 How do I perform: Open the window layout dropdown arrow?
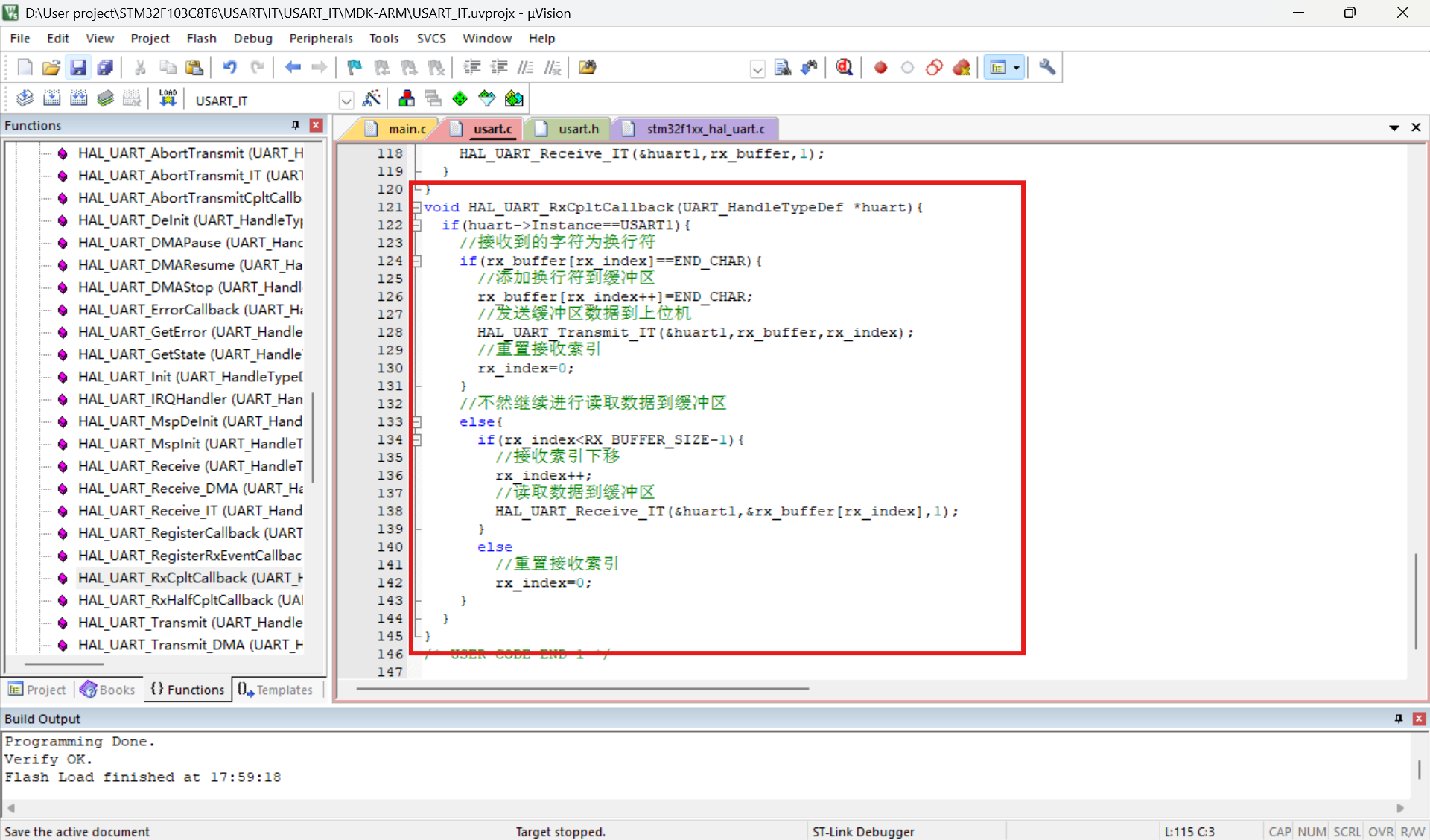[x=1017, y=68]
